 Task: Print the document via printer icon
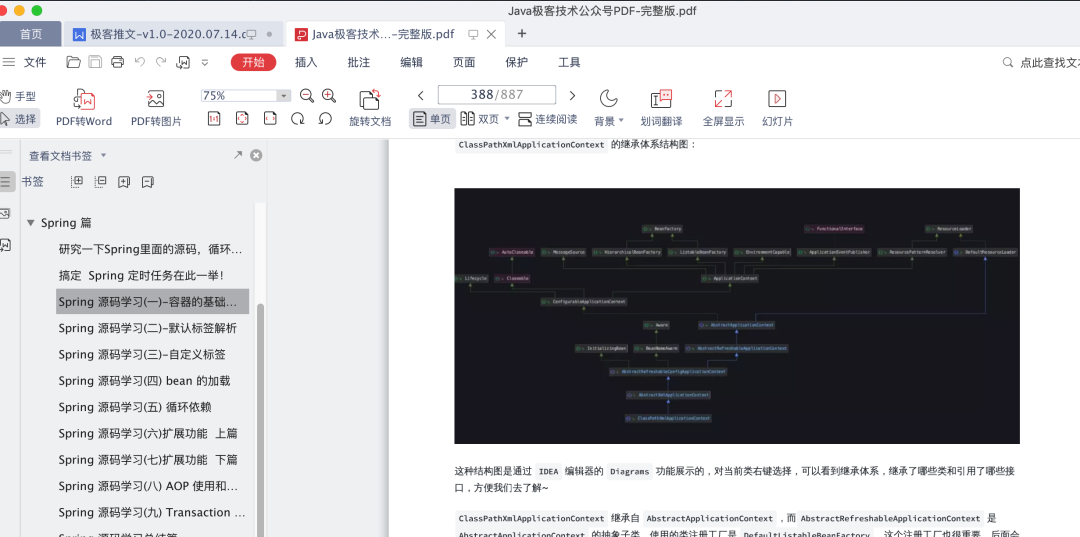pos(117,62)
